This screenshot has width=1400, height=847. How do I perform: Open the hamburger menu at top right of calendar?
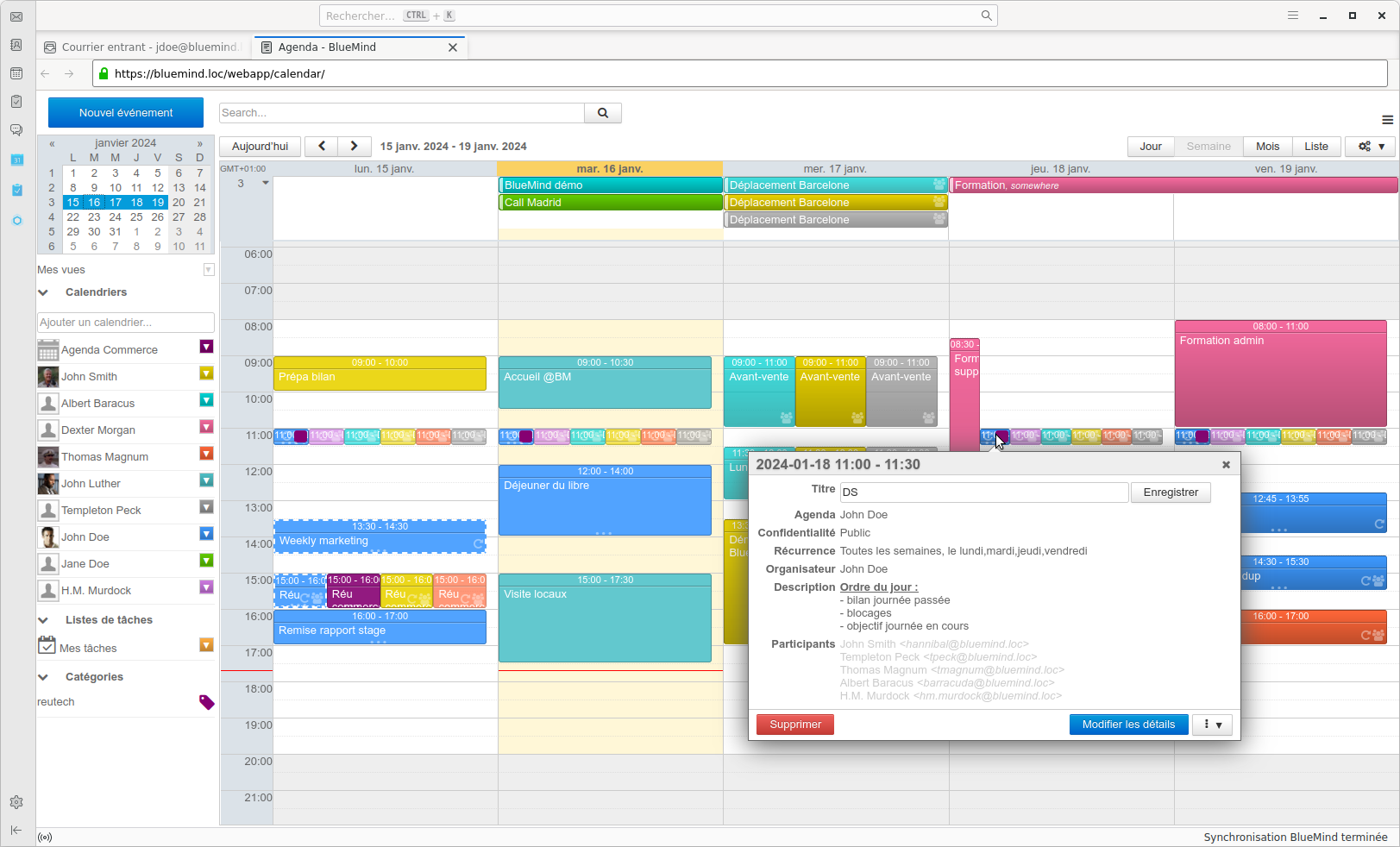1387,120
